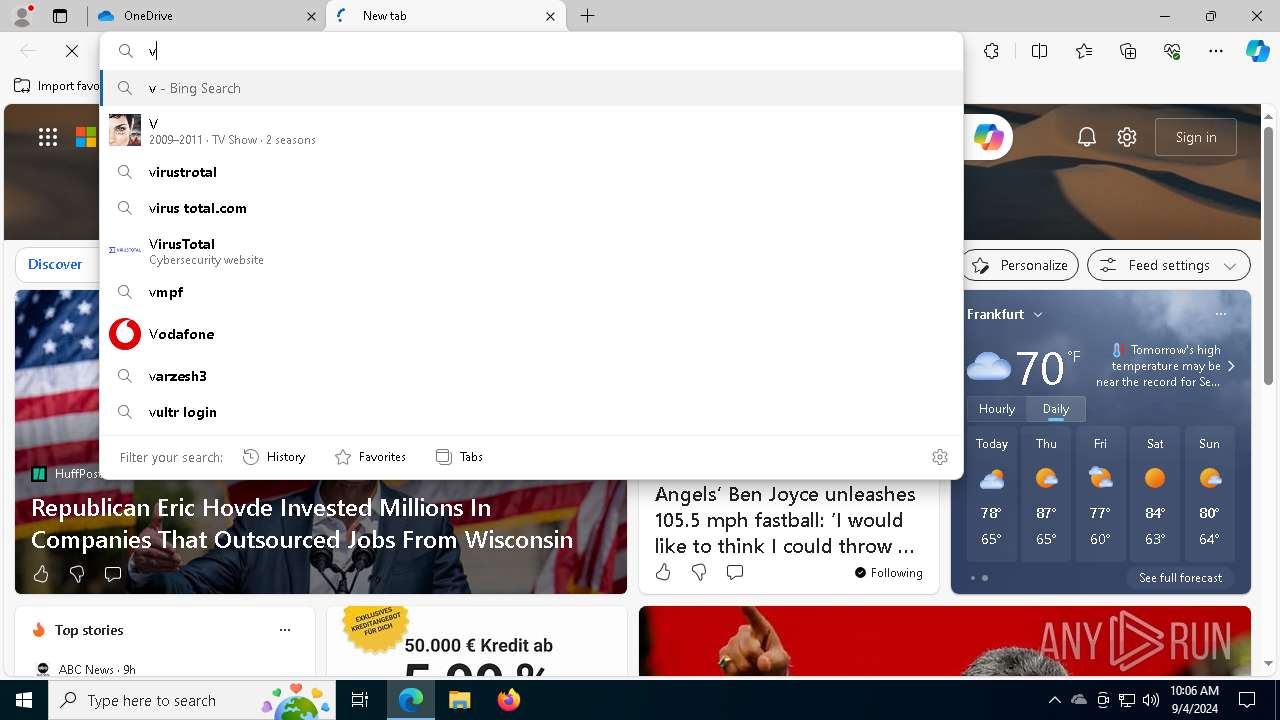Choose the vmpf suggestion
This screenshot has height=720, width=1280.
click(532, 292)
